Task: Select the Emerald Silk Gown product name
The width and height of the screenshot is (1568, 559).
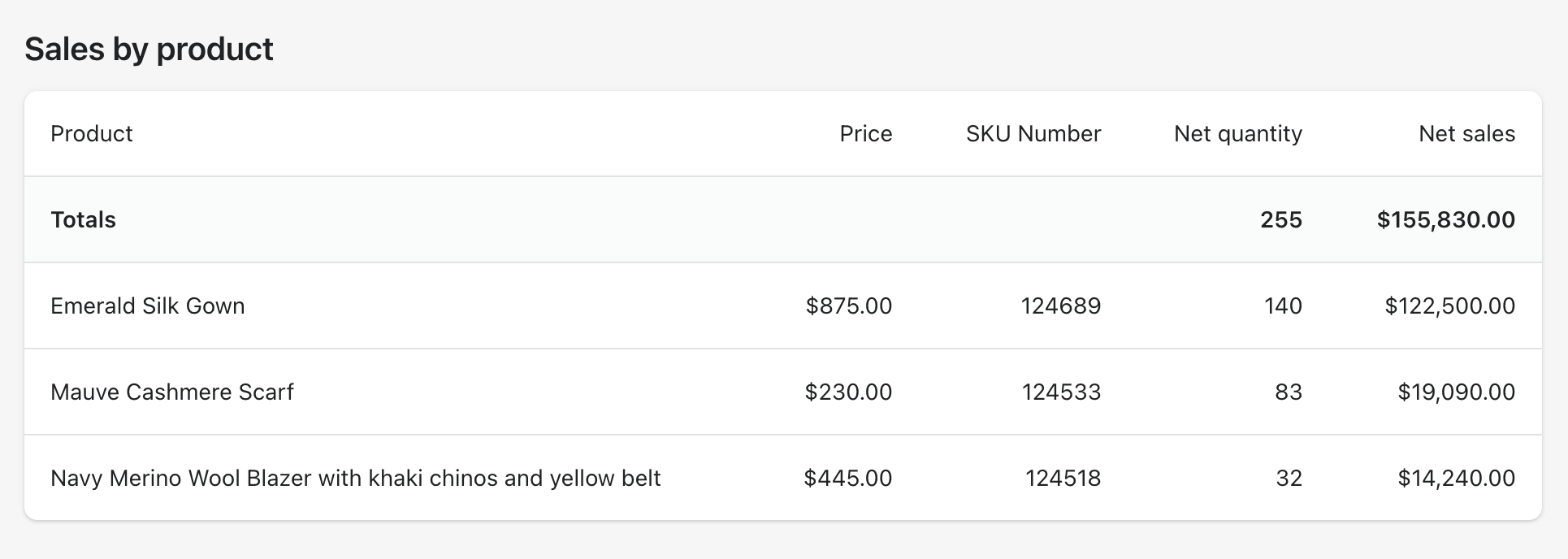Action: pos(147,305)
